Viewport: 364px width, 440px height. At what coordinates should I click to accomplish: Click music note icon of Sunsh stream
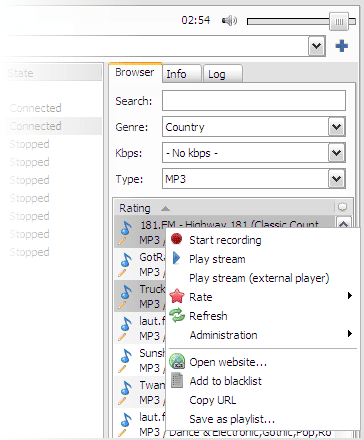[x=126, y=356]
